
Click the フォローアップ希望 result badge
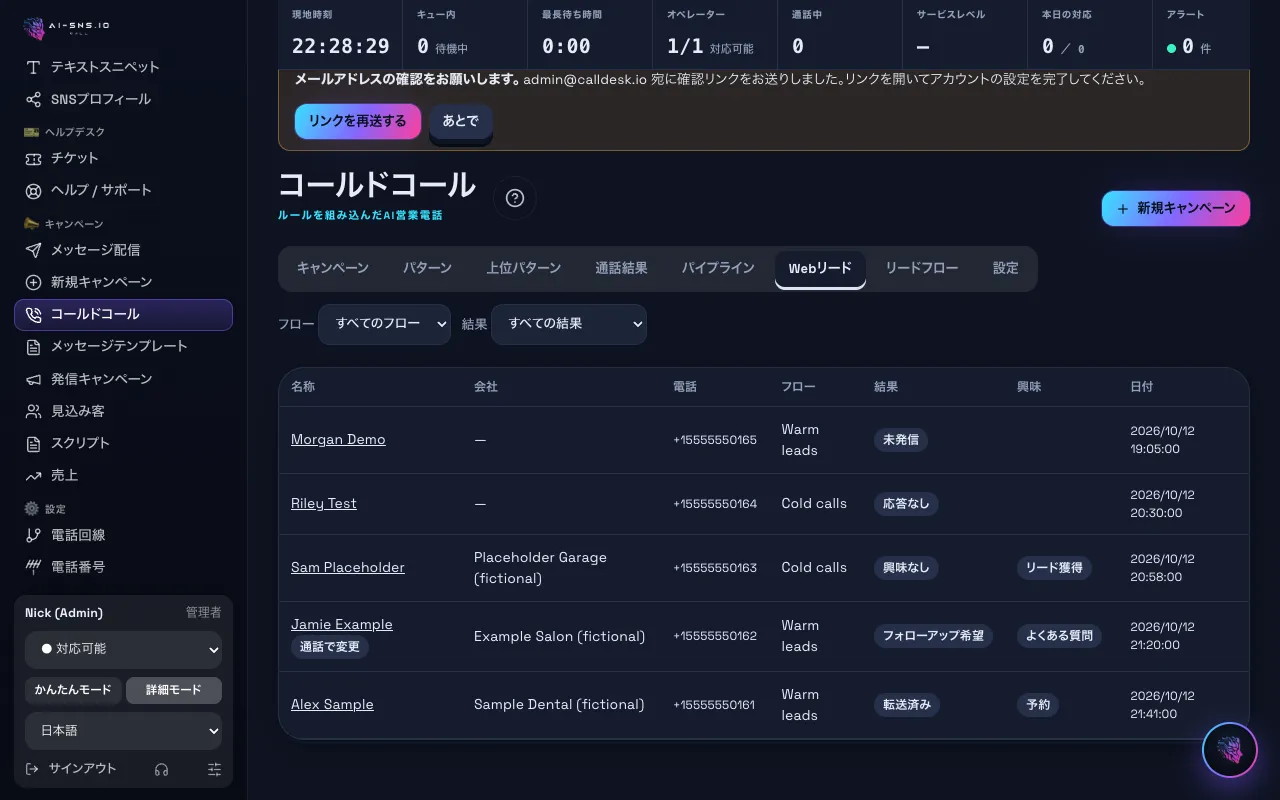coord(933,636)
